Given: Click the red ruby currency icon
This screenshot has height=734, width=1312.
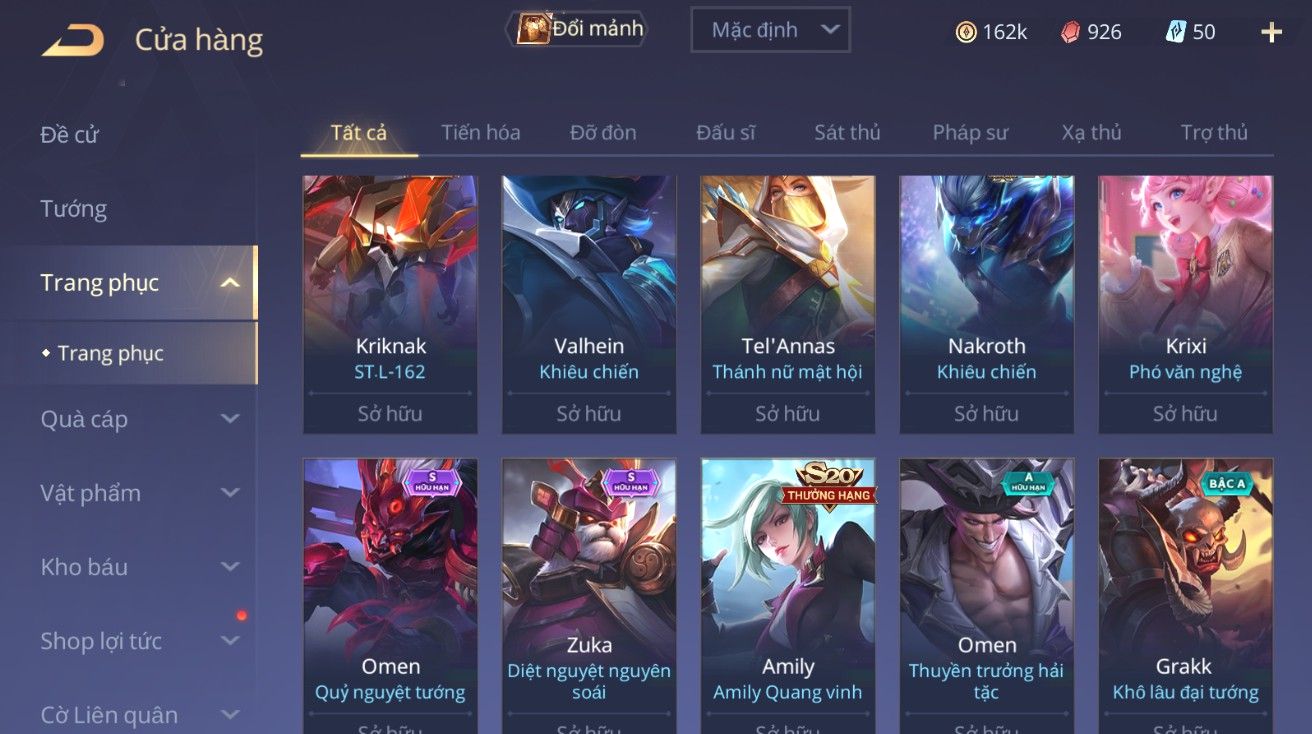Looking at the screenshot, I should click(1071, 32).
